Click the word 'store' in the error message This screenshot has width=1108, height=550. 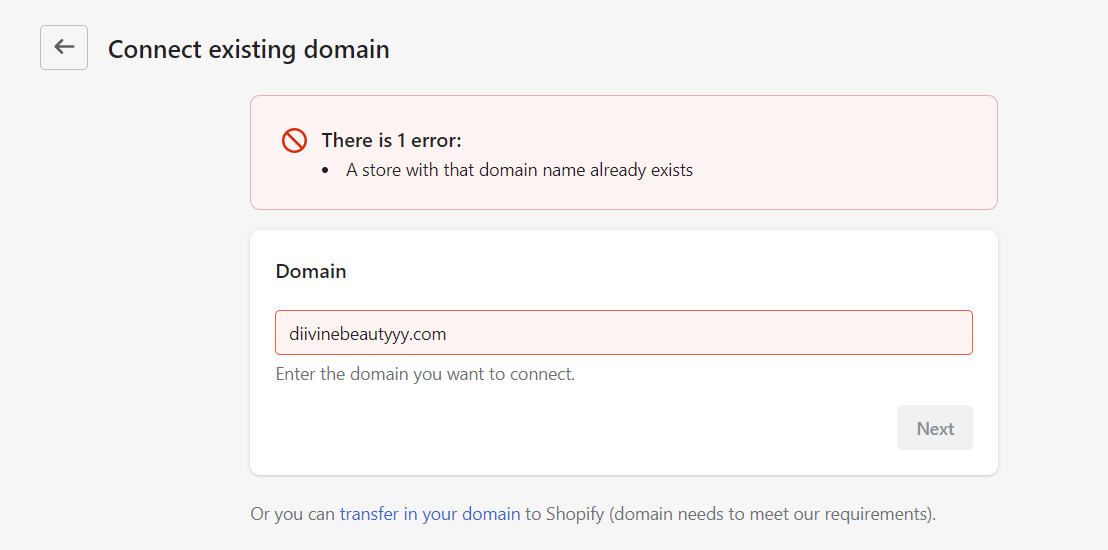point(383,170)
